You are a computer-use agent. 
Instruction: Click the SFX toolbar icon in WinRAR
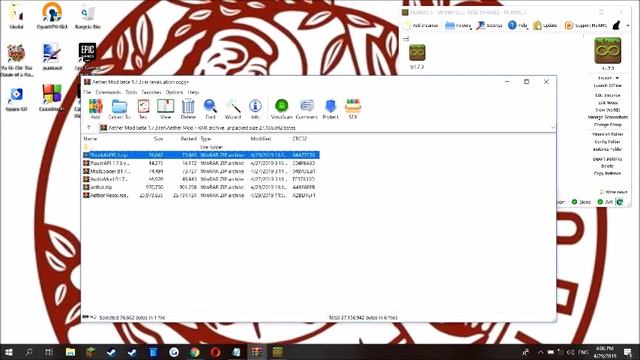click(353, 109)
